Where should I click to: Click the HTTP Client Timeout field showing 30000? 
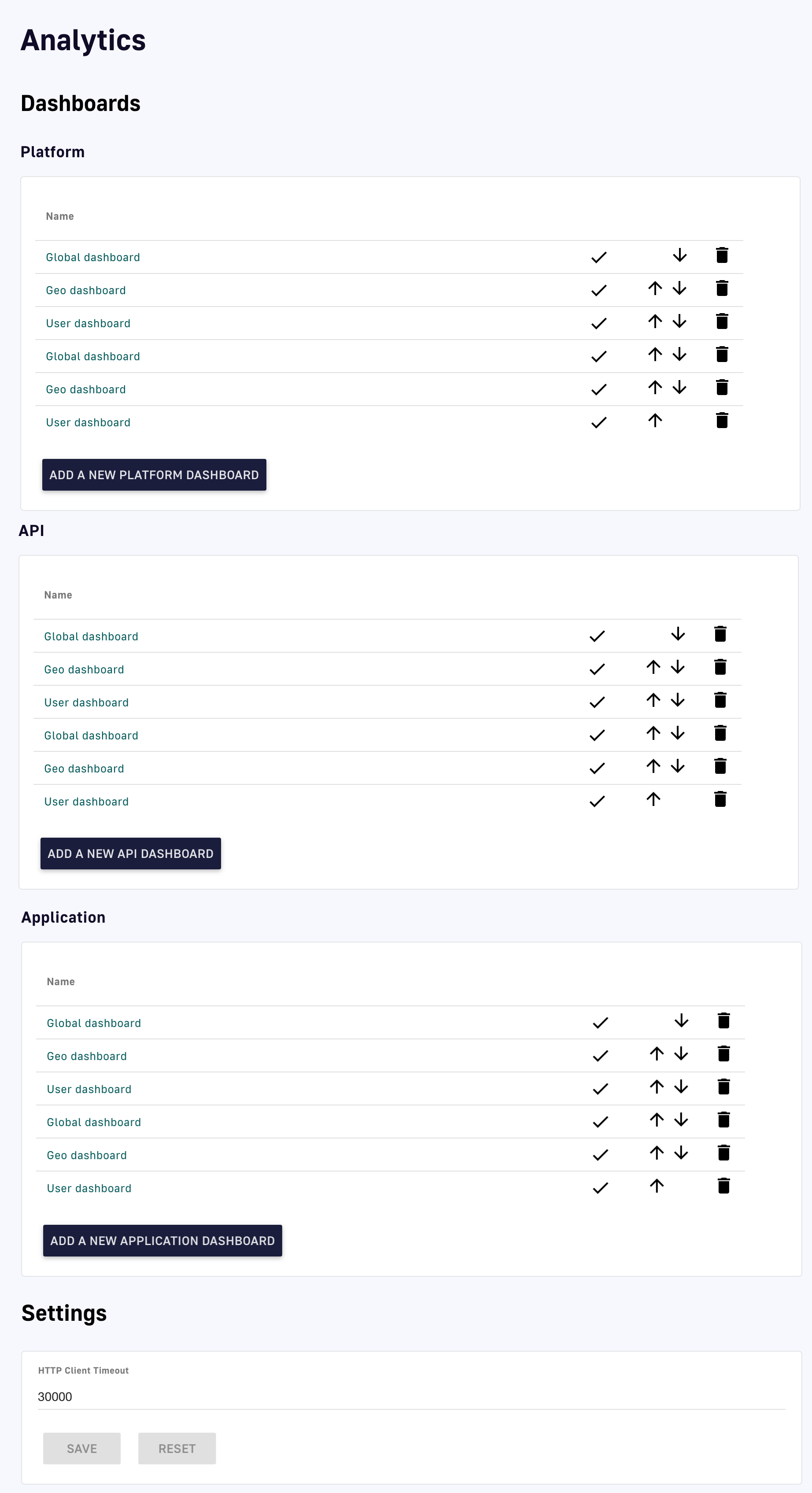174,1397
